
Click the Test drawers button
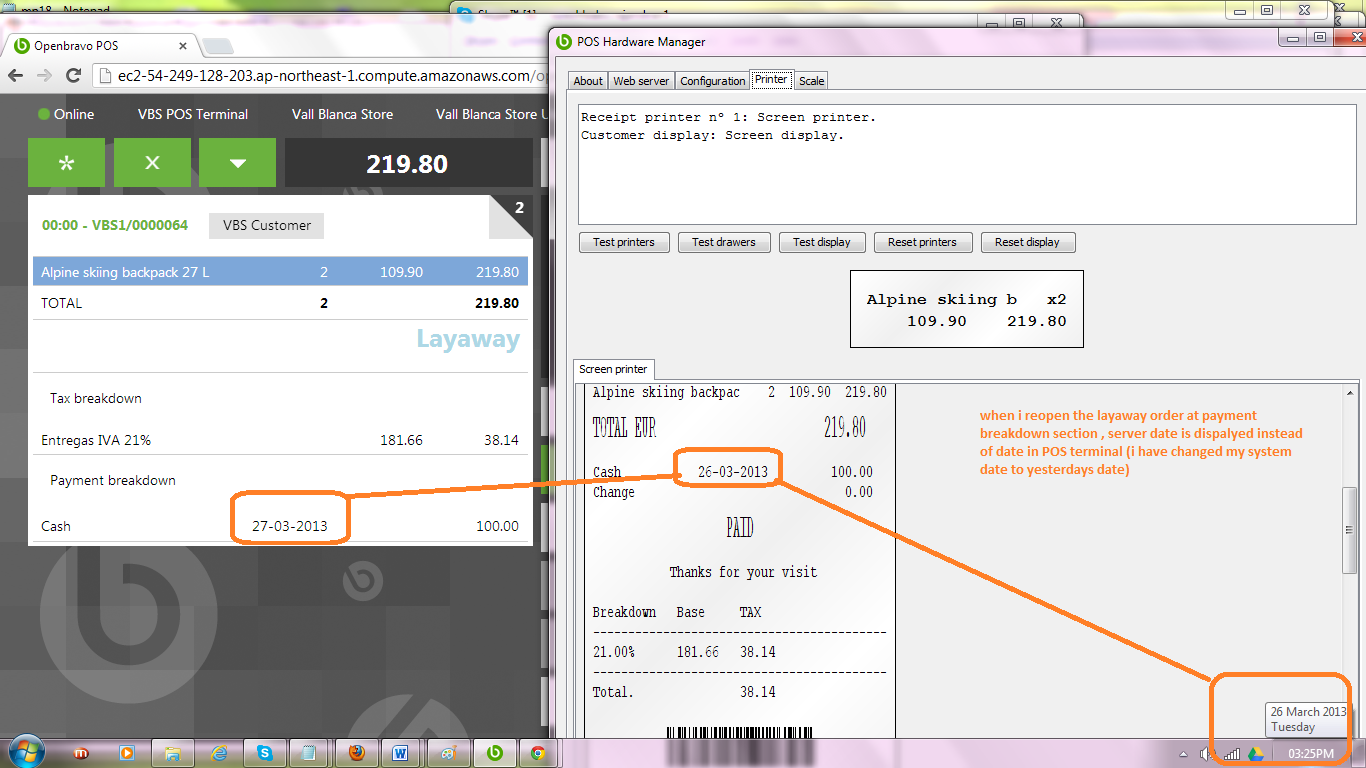tap(724, 242)
